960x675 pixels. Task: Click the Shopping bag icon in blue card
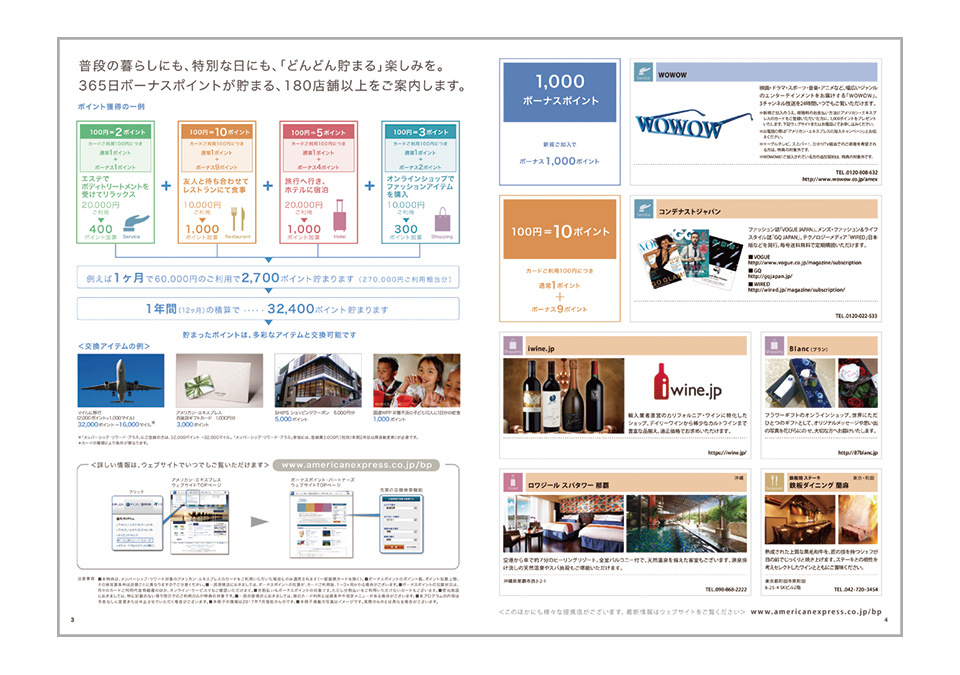click(x=442, y=219)
